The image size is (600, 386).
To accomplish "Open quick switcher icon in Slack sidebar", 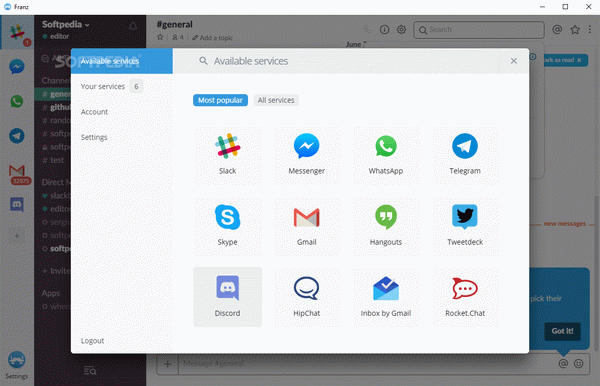I will point(90,370).
